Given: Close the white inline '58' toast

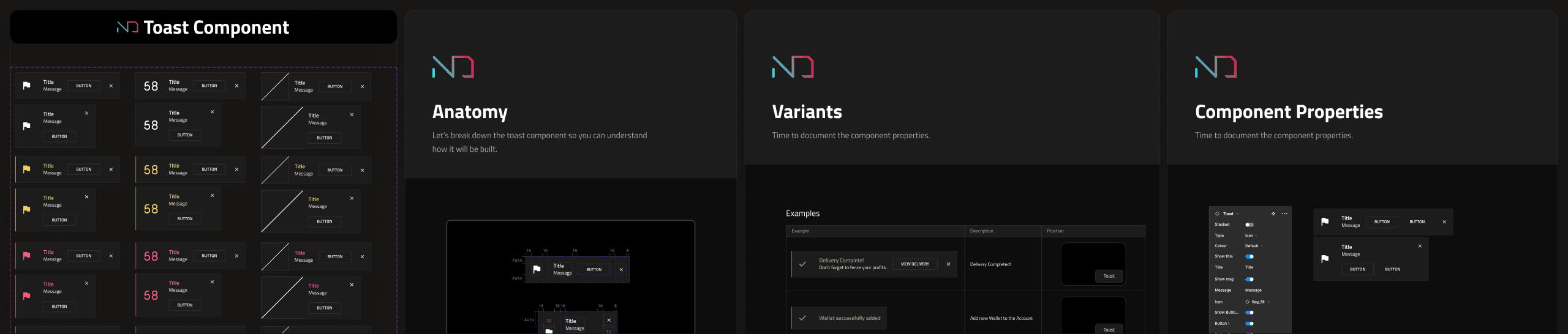Looking at the screenshot, I should pos(236,86).
